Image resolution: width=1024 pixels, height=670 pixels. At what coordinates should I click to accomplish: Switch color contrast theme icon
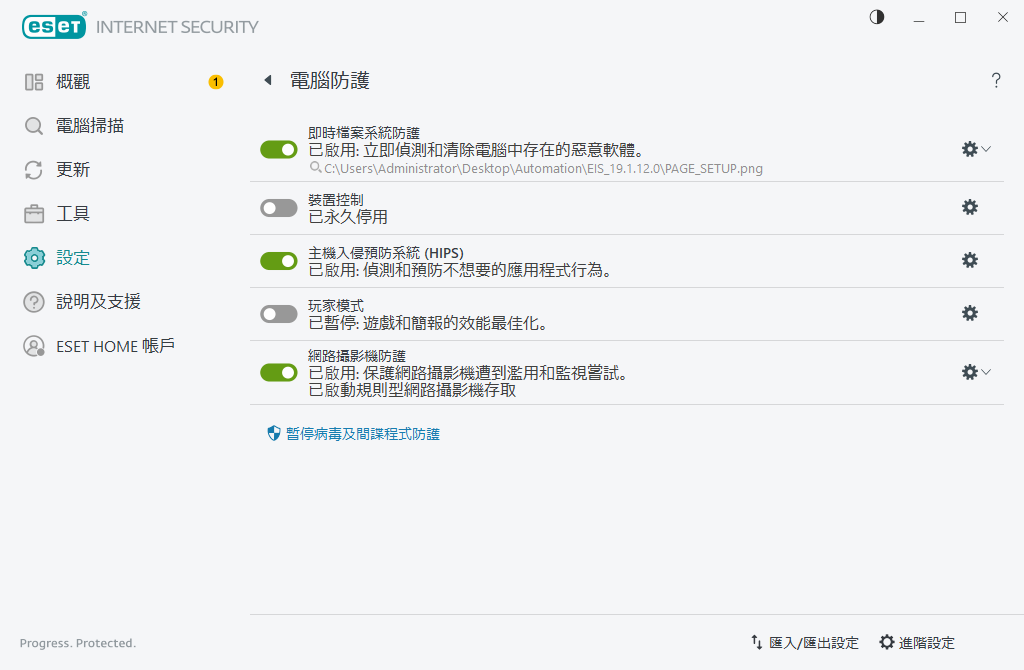coord(877,17)
